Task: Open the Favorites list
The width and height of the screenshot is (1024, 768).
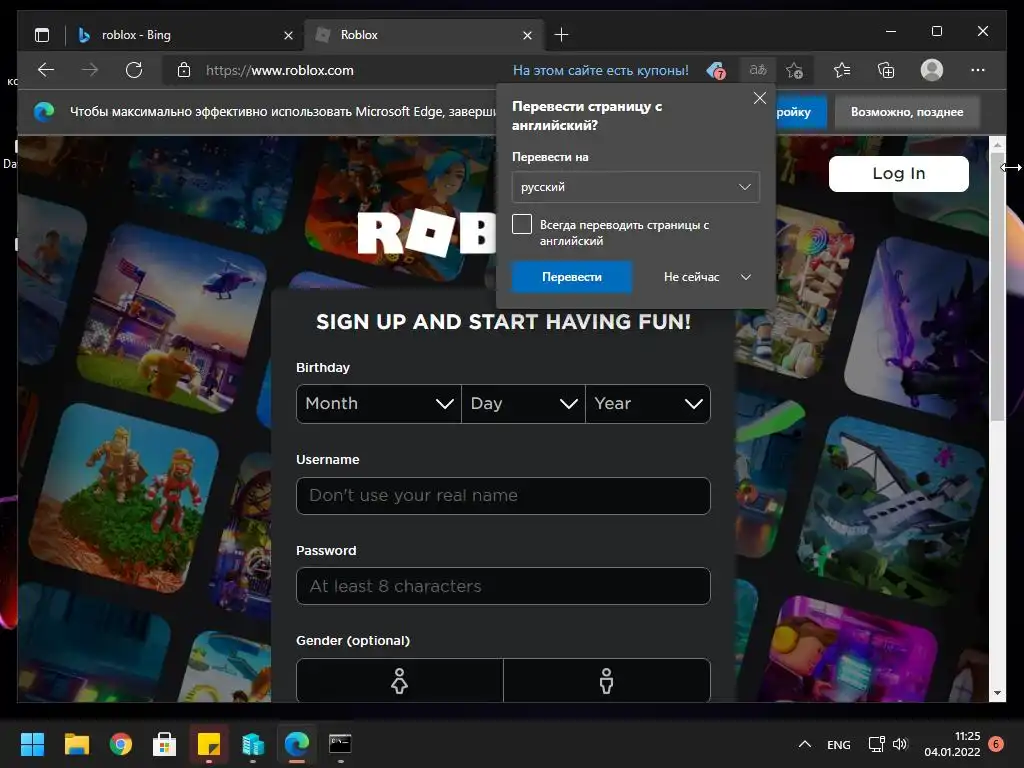Action: coord(842,70)
